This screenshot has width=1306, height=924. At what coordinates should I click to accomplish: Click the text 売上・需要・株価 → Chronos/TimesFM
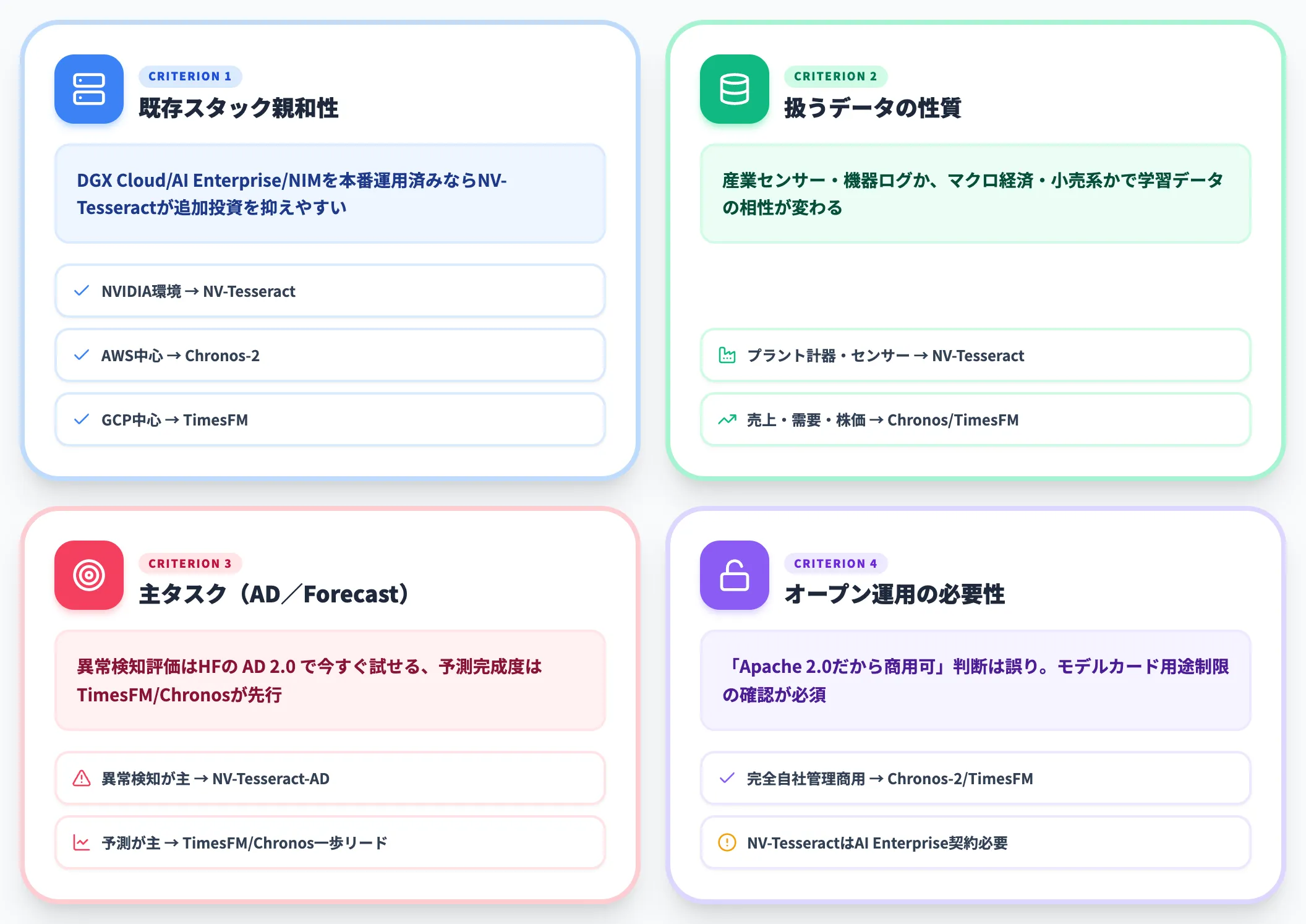point(883,420)
